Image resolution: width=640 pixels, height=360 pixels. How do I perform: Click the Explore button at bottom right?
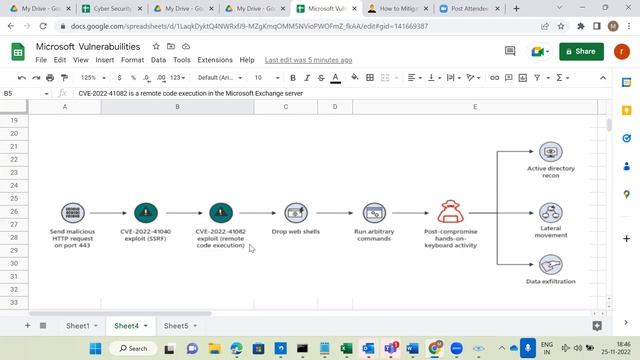tap(597, 325)
